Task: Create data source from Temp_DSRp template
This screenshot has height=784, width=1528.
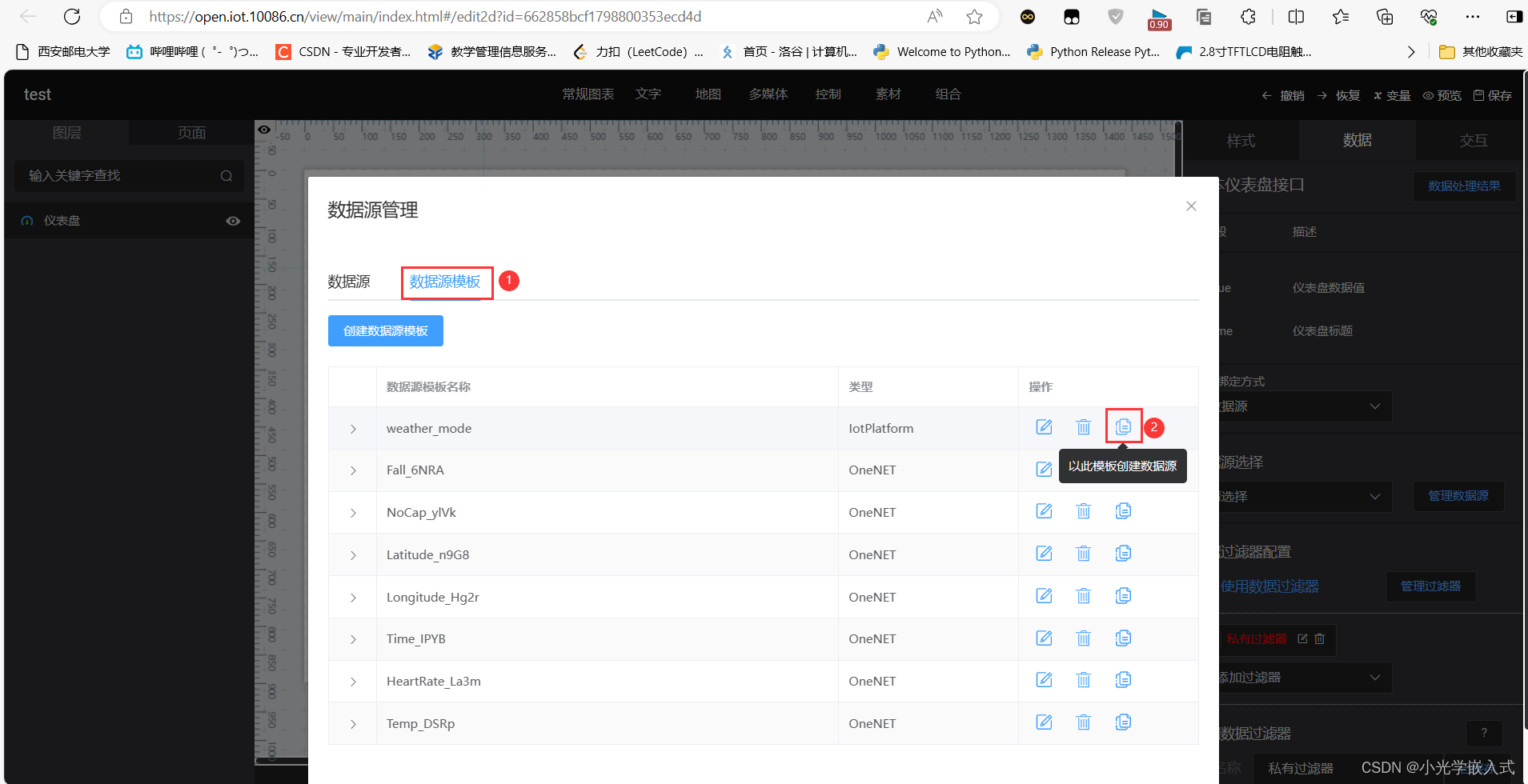Action: point(1123,722)
